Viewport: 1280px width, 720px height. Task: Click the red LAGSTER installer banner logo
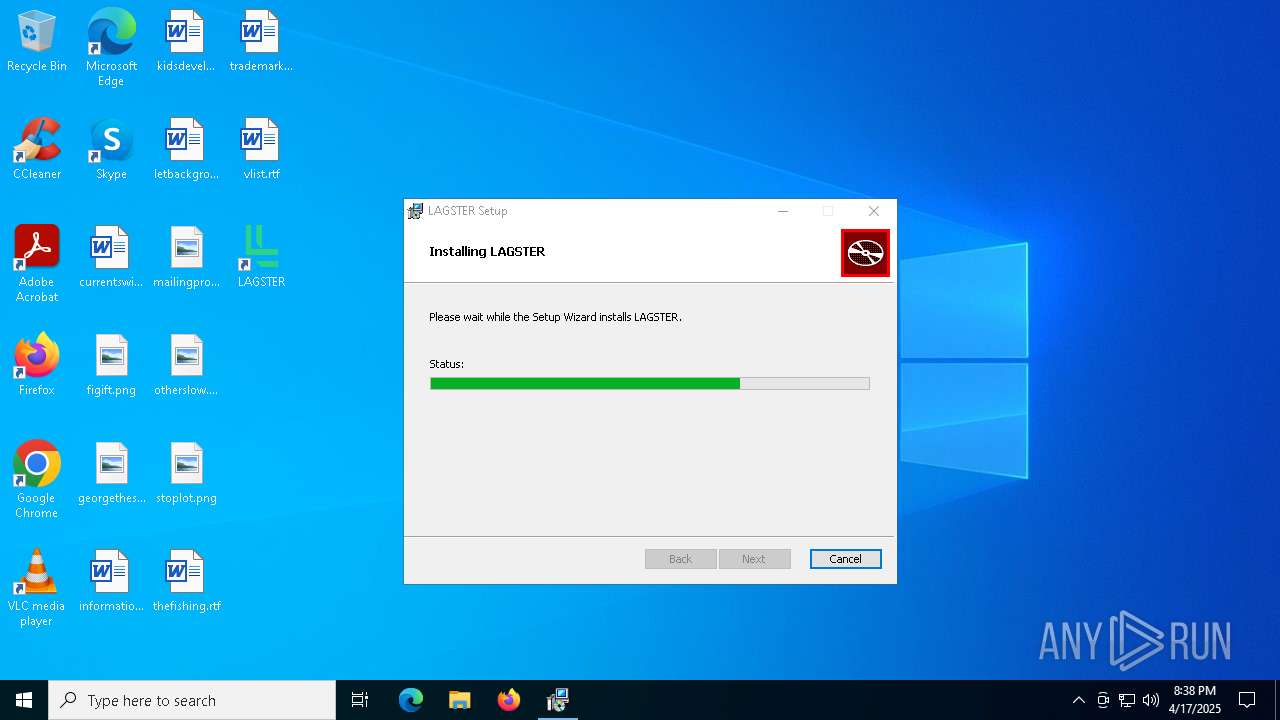[865, 253]
